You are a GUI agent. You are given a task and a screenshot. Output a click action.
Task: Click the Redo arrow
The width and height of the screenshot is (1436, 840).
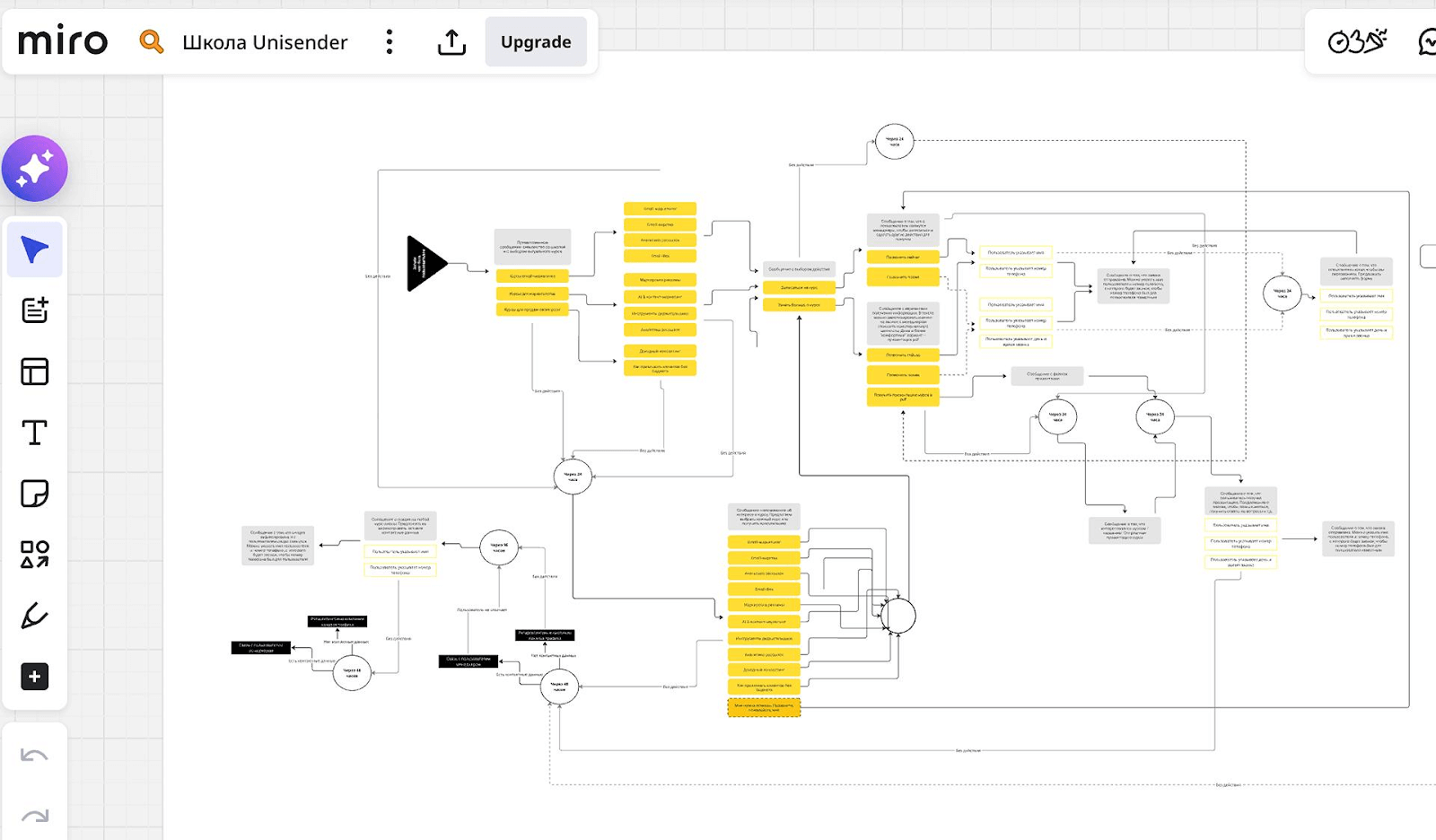[x=35, y=815]
